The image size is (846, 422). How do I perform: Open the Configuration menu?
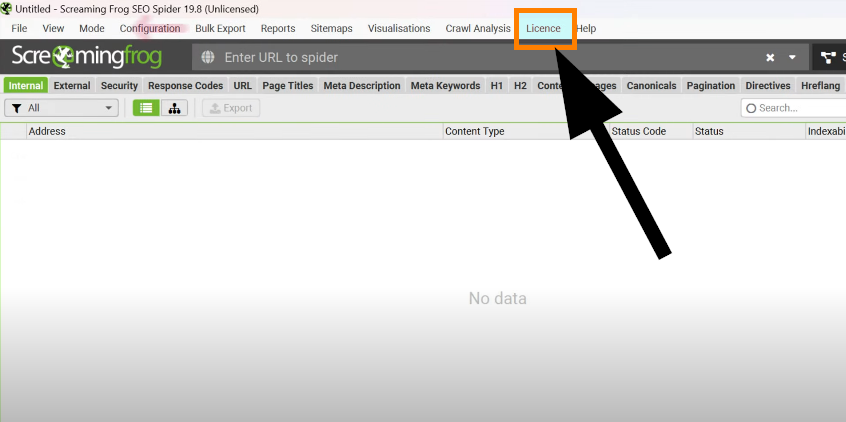150,29
